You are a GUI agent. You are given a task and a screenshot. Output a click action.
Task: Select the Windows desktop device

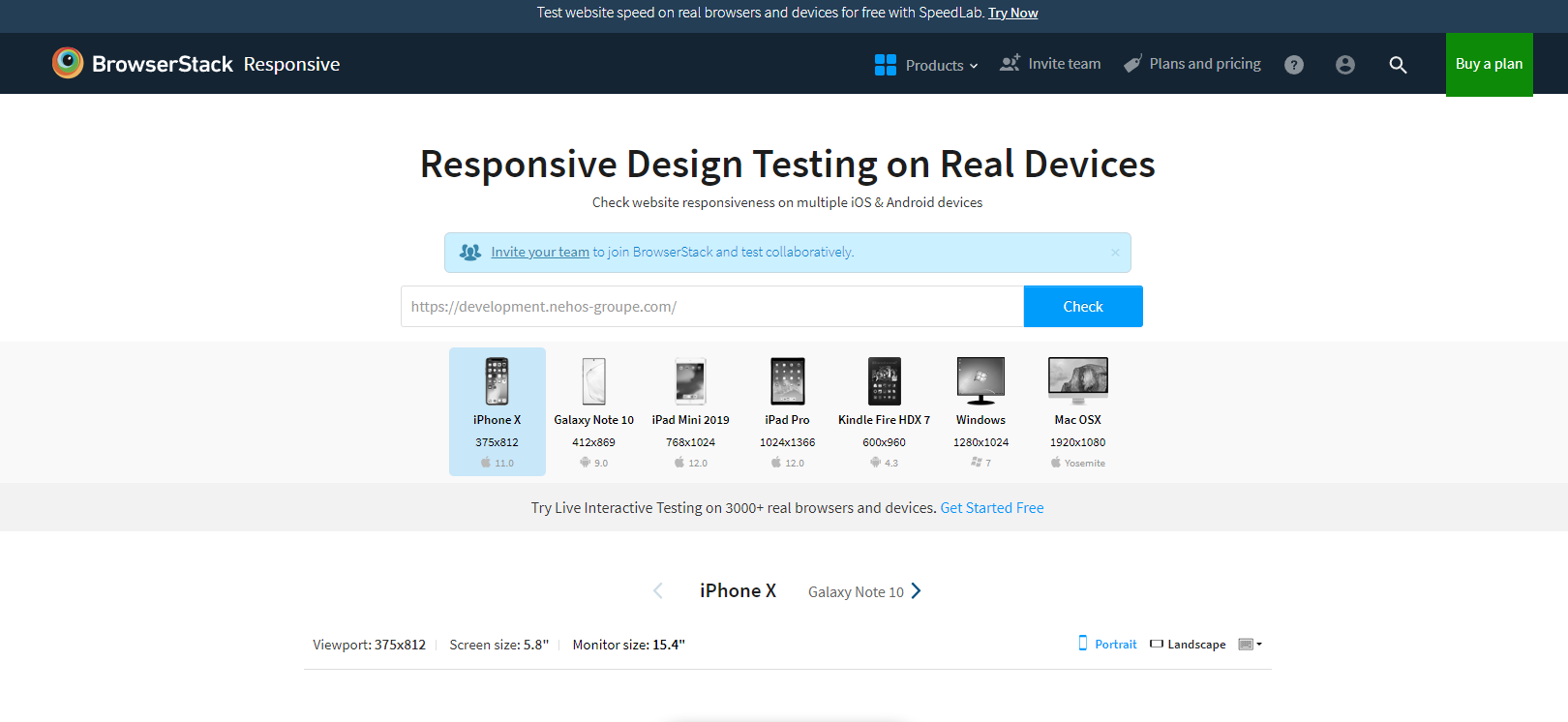(980, 411)
